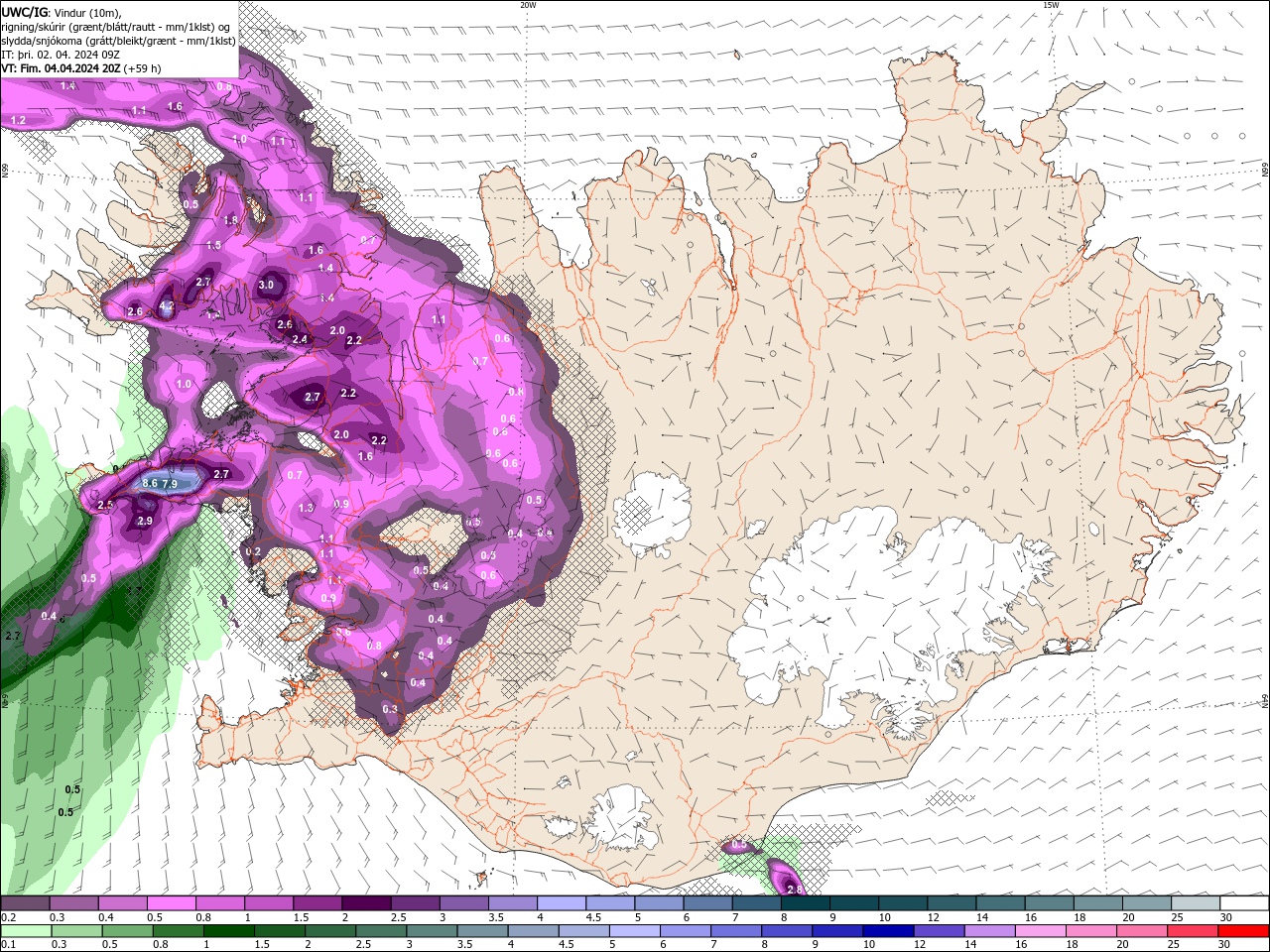Image resolution: width=1270 pixels, height=952 pixels.
Task: Click the '0.2' label in the upper legend row
Action: tap(9, 917)
